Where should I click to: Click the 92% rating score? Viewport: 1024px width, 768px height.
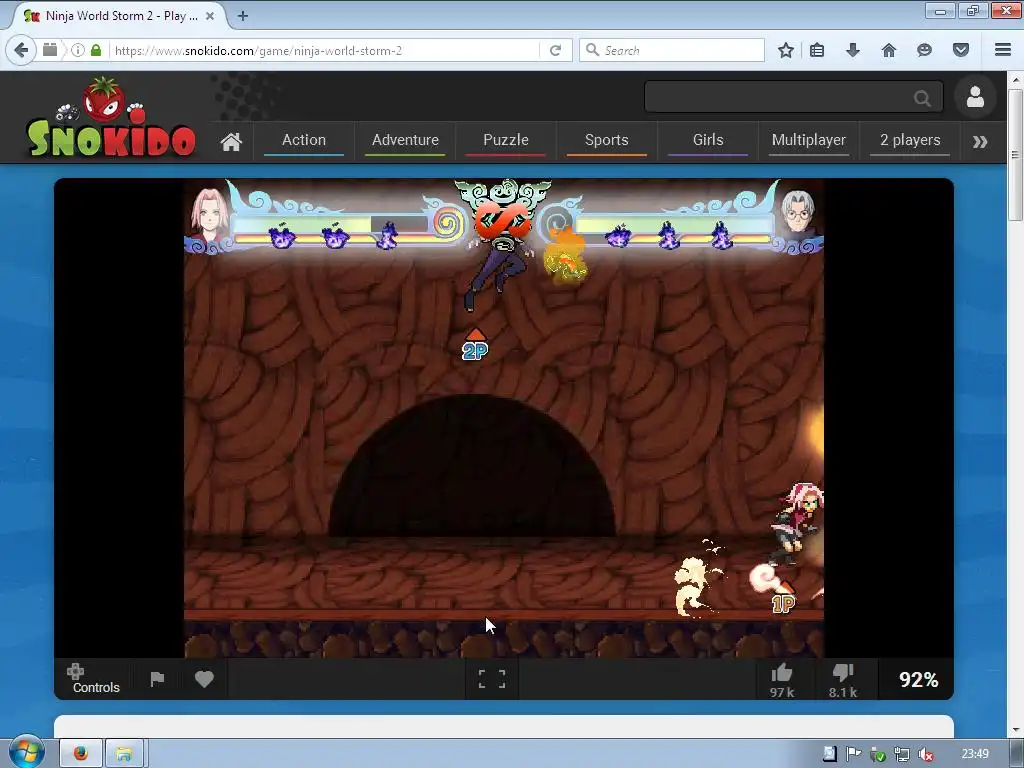[918, 680]
